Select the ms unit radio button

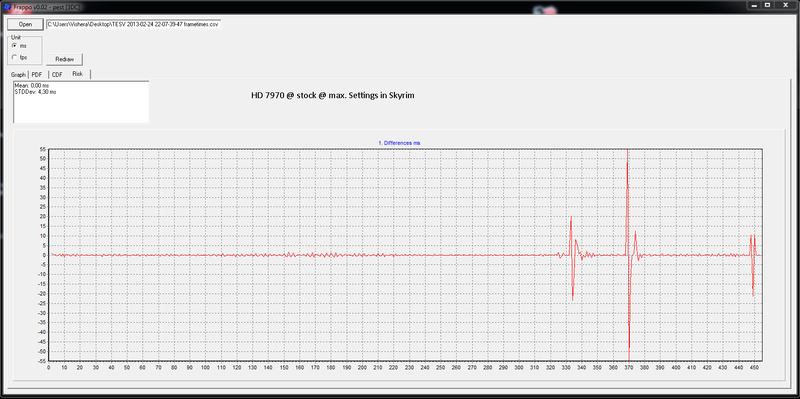14,45
